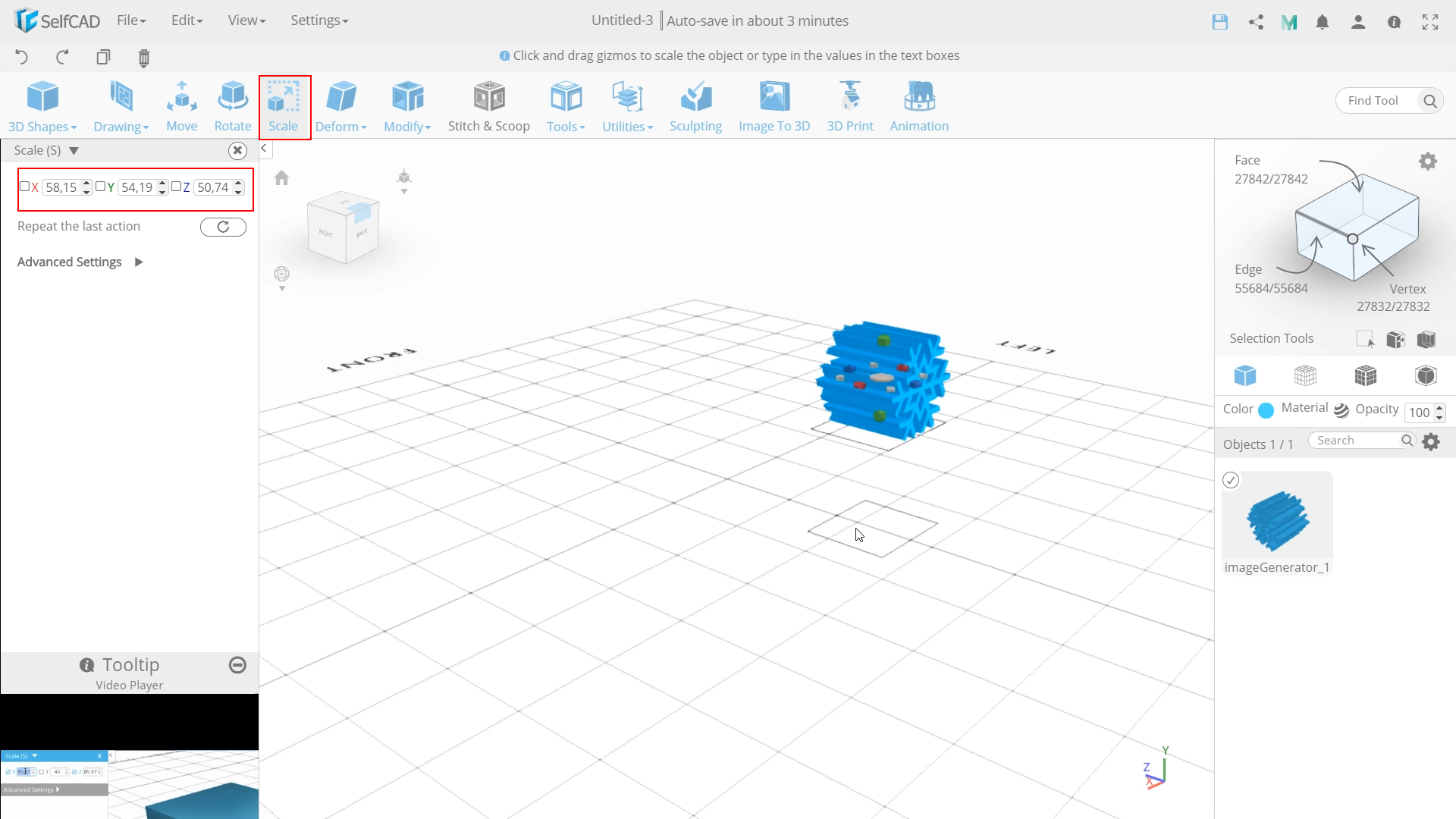Click the Edit menu
This screenshot has height=819, width=1456.
coord(185,20)
